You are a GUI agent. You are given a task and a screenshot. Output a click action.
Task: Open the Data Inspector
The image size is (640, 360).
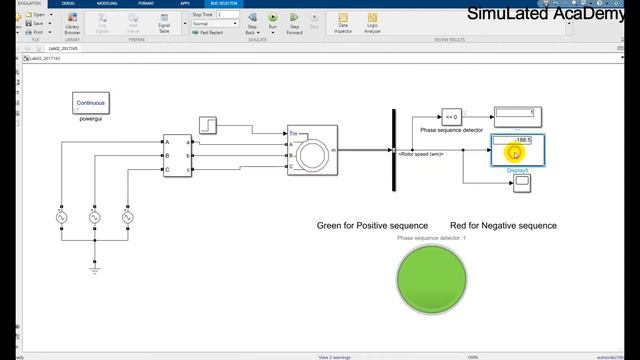coord(343,23)
